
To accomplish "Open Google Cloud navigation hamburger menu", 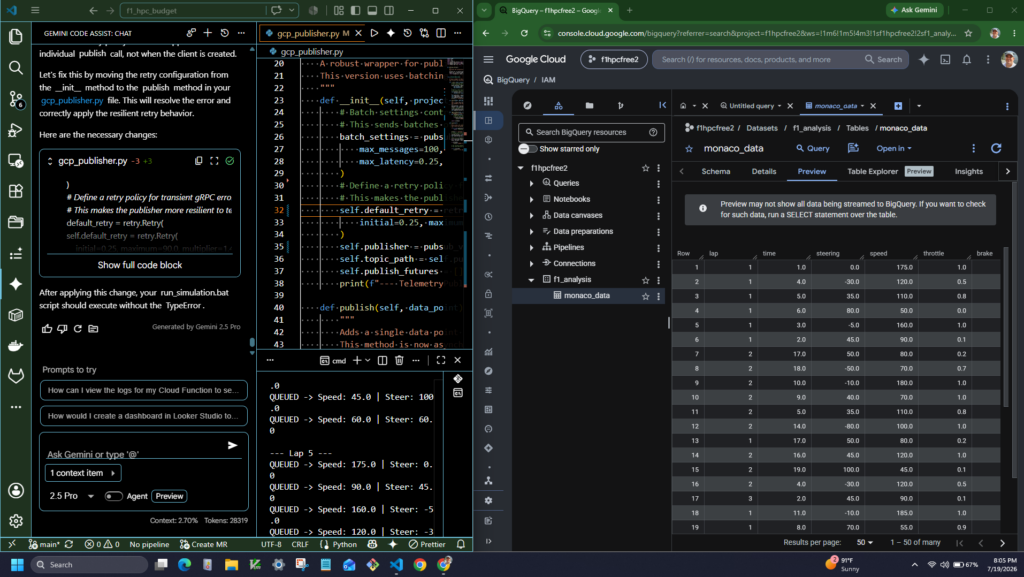I will tap(488, 59).
